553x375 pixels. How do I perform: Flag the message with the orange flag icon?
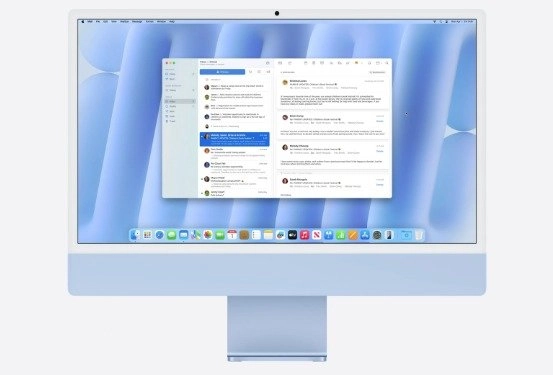tap(357, 63)
